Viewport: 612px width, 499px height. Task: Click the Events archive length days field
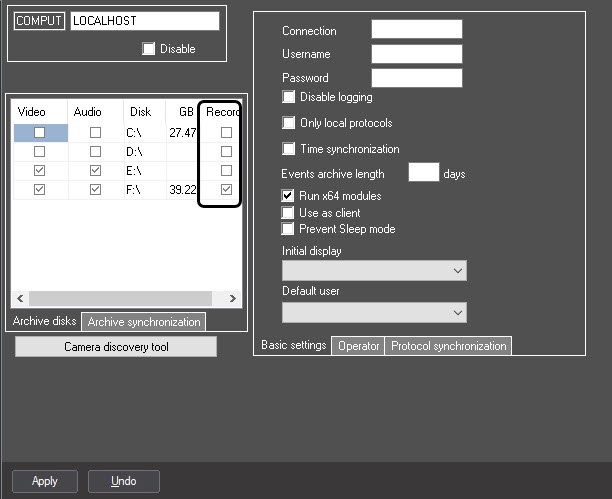[424, 173]
